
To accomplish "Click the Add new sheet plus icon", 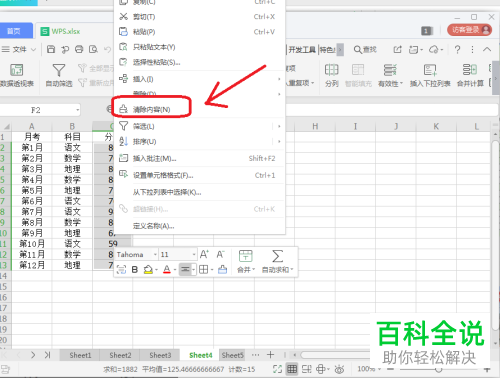I will click(x=271, y=355).
